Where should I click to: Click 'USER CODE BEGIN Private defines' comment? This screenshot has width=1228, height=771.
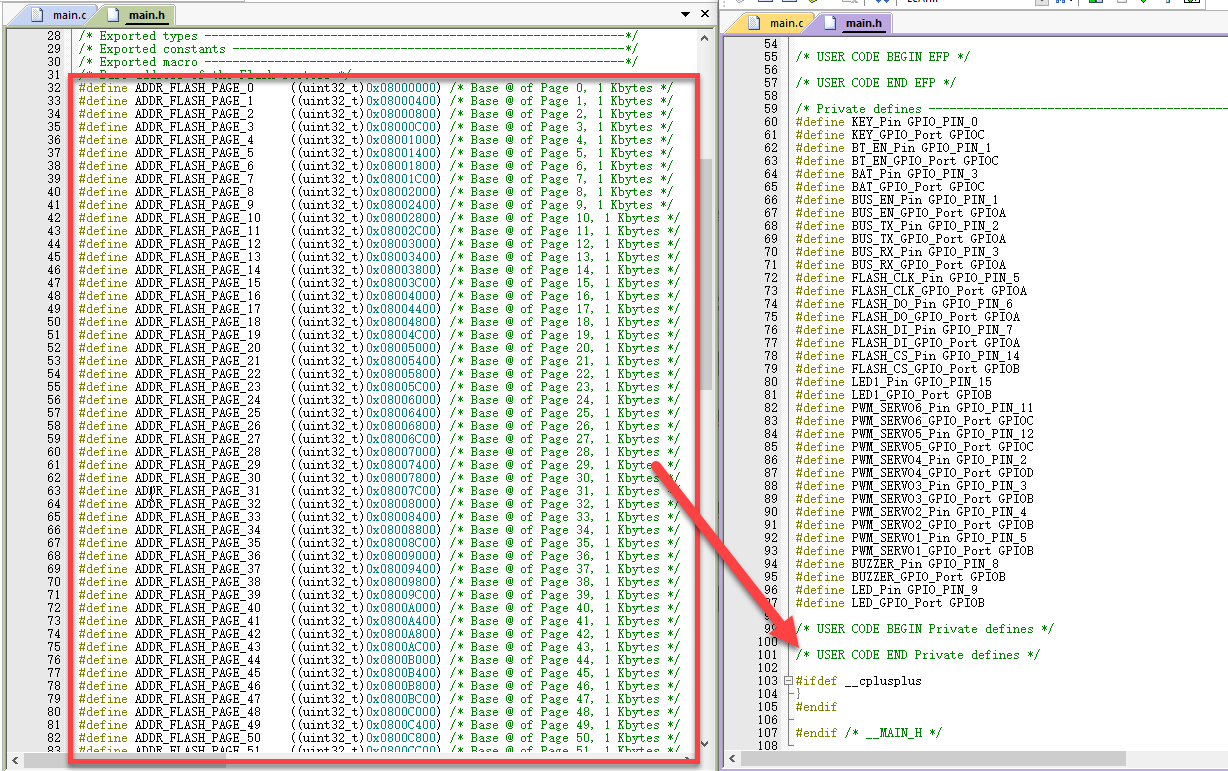[x=925, y=629]
